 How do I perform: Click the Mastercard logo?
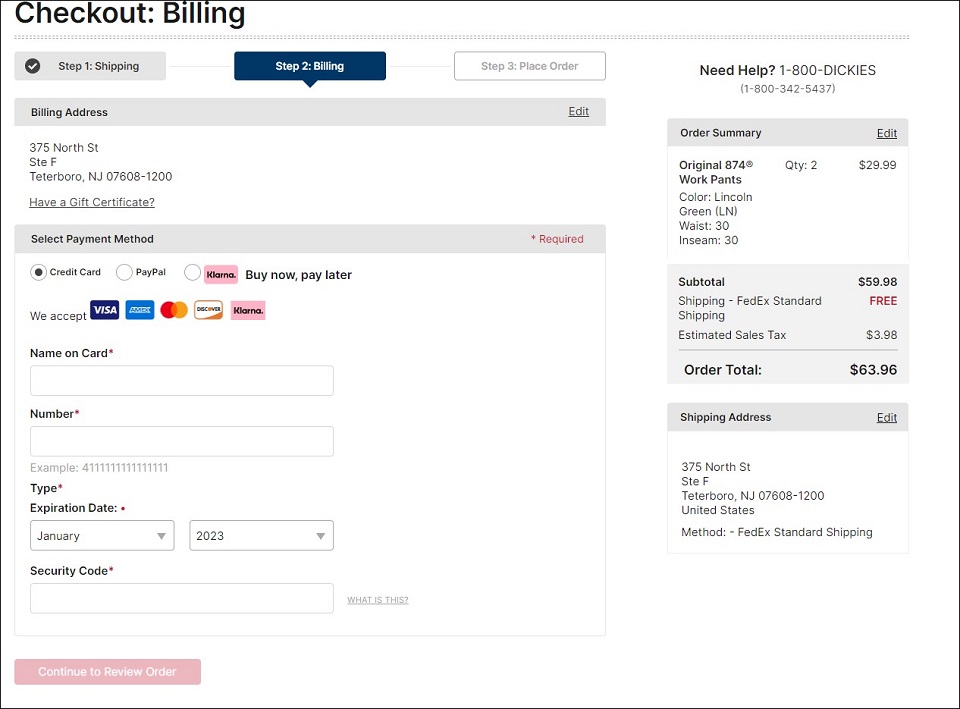(174, 310)
